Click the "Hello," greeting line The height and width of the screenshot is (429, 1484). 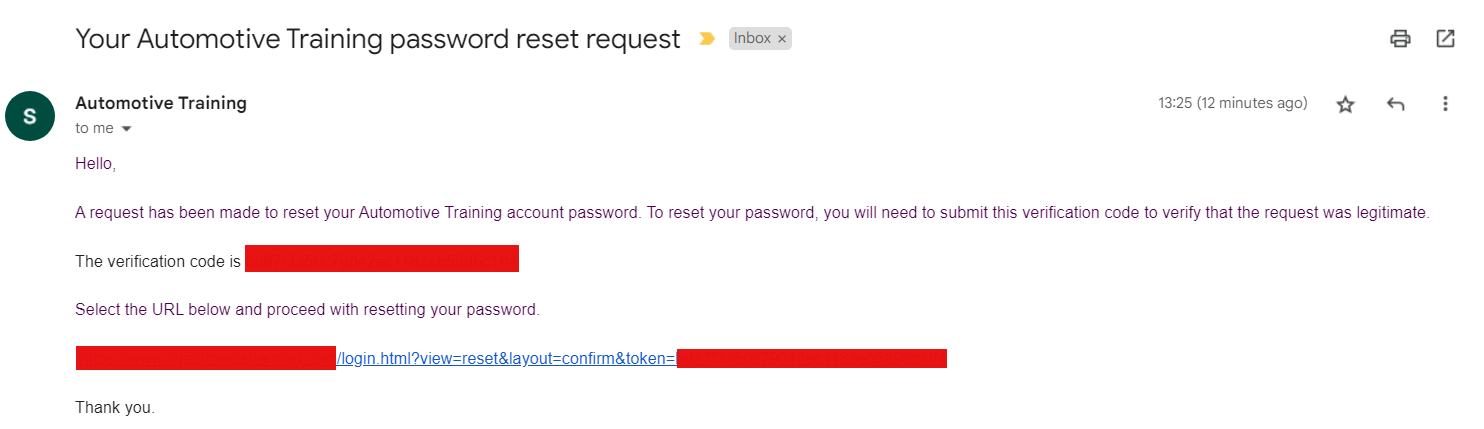(x=96, y=164)
